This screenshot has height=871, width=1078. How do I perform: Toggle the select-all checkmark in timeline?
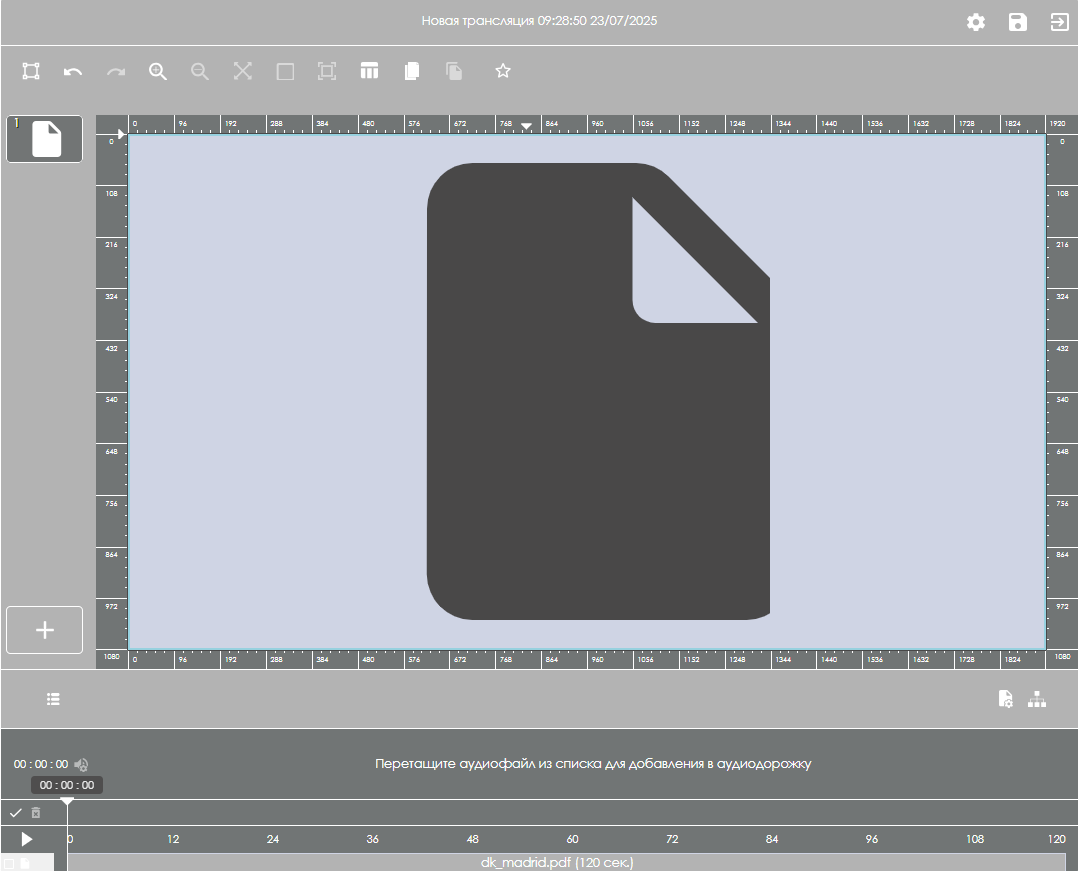(x=15, y=813)
